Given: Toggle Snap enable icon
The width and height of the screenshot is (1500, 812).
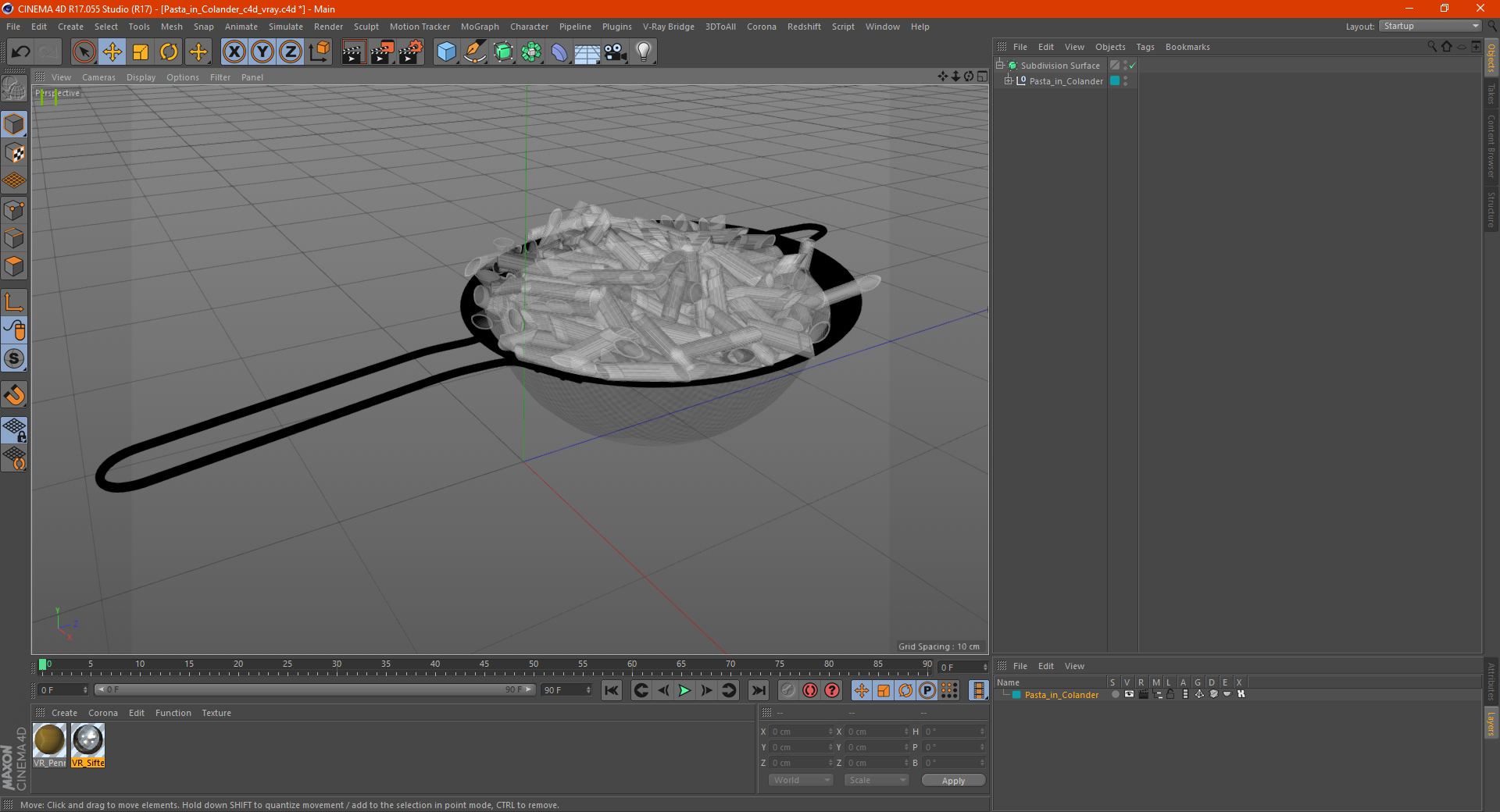Looking at the screenshot, I should coord(14,394).
